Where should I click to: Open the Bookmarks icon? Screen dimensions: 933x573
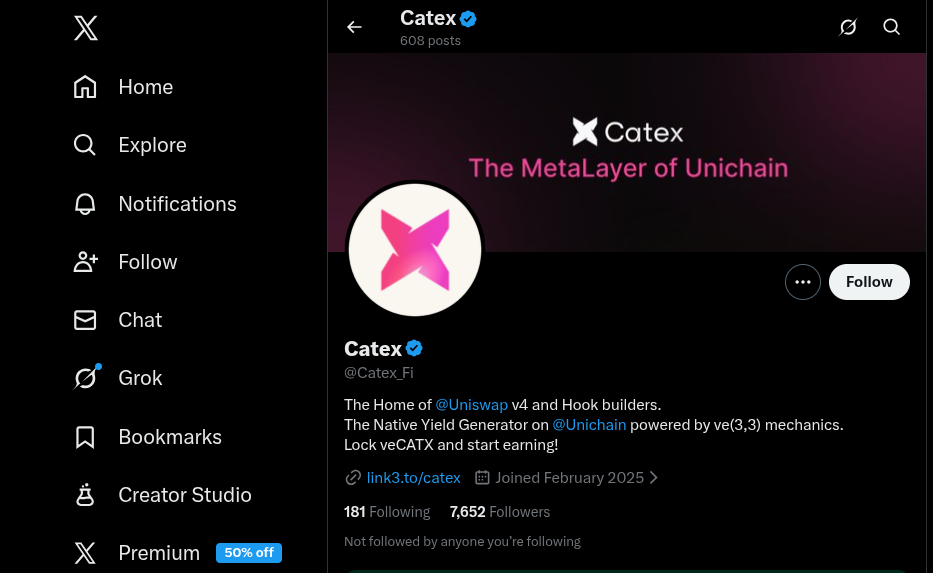coord(86,437)
